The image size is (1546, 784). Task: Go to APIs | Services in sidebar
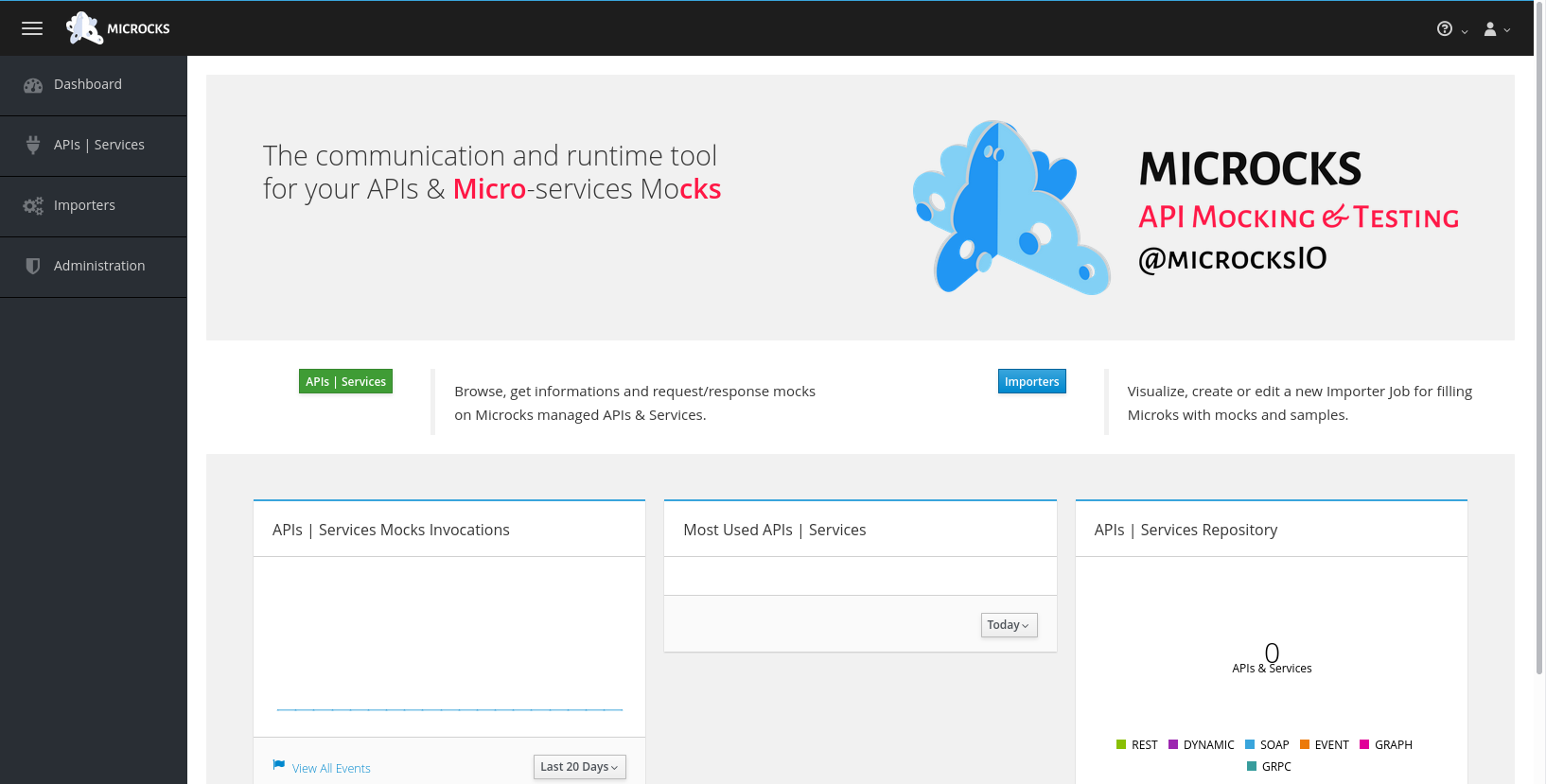pos(94,146)
